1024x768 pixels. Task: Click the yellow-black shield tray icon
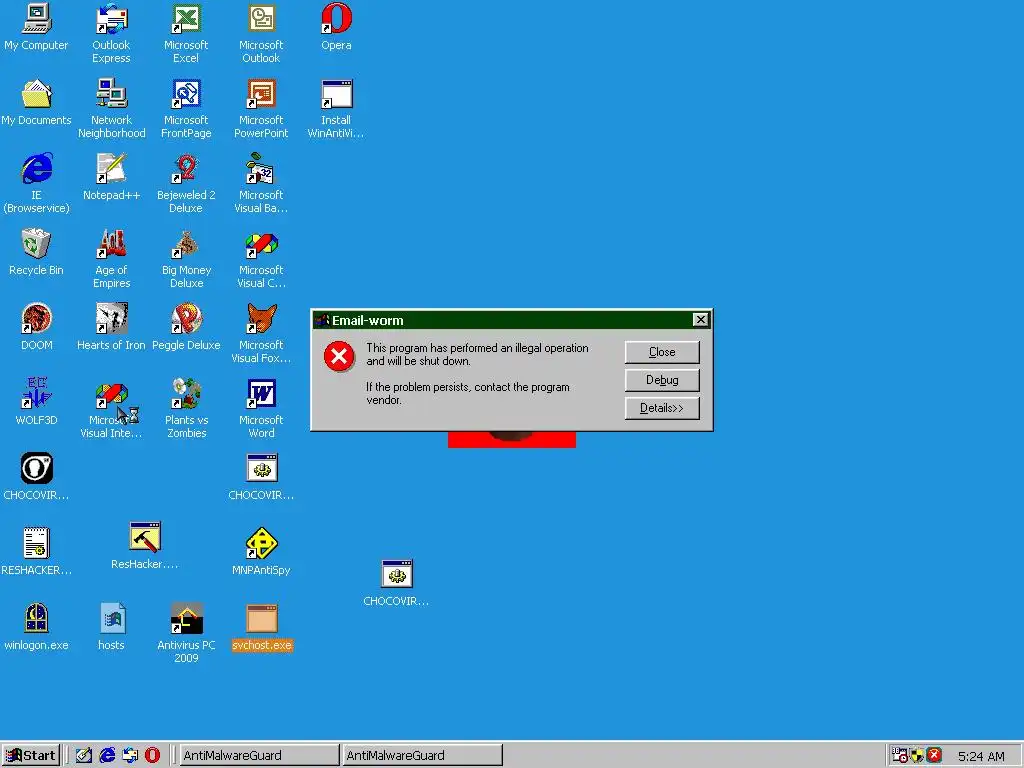[917, 756]
